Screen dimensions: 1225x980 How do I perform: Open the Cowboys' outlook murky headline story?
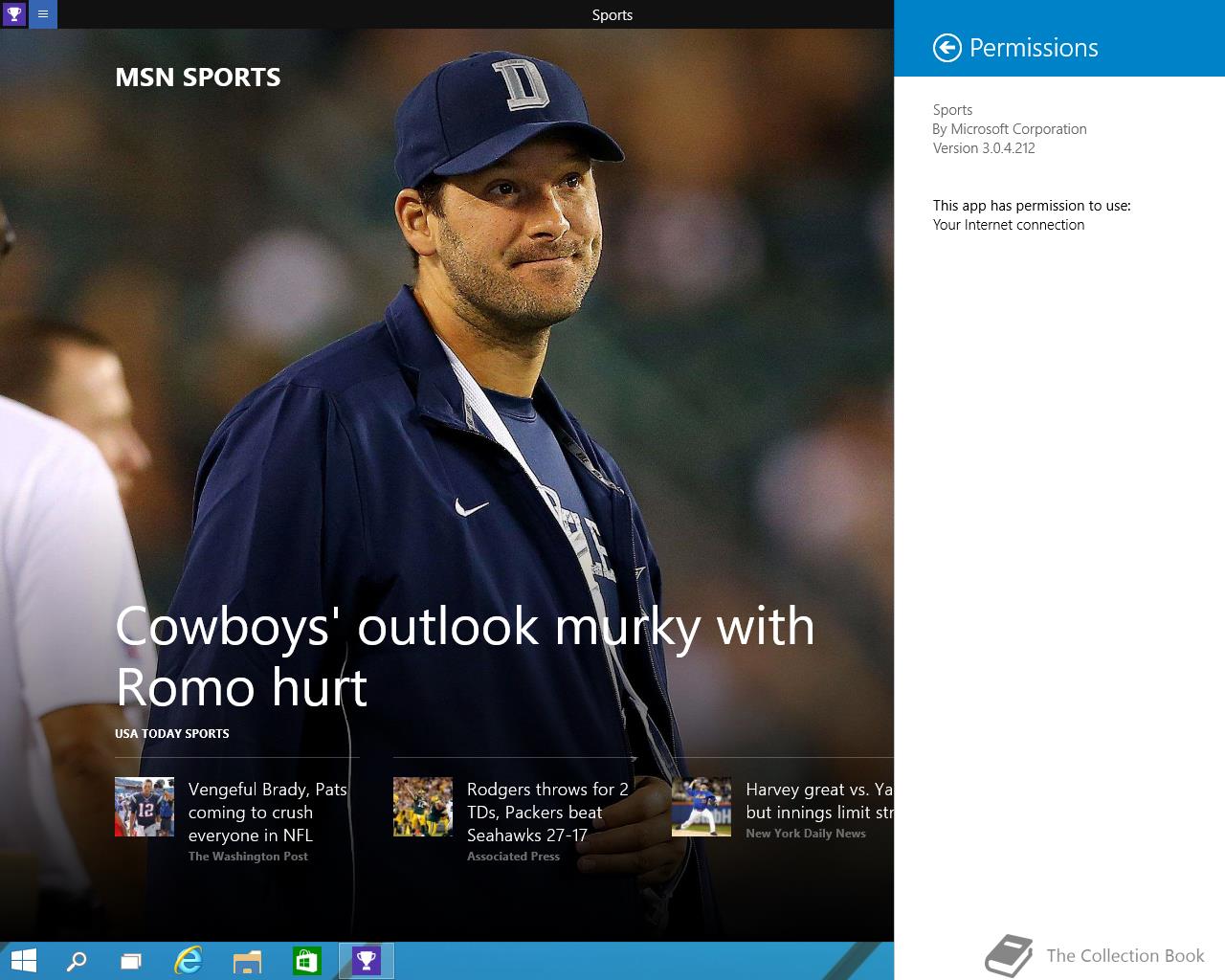tap(464, 657)
